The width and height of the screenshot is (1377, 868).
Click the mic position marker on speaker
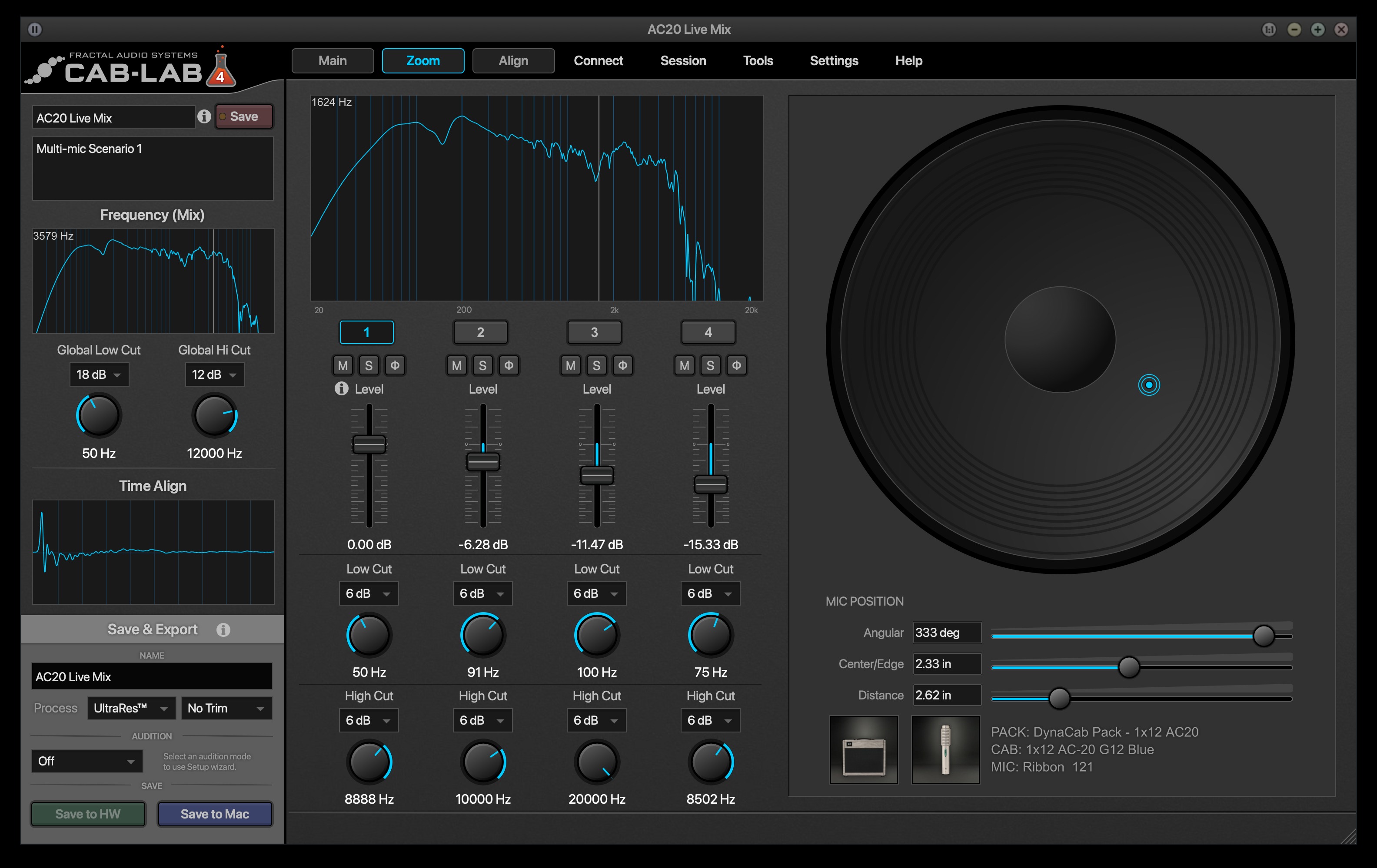pyautogui.click(x=1149, y=385)
